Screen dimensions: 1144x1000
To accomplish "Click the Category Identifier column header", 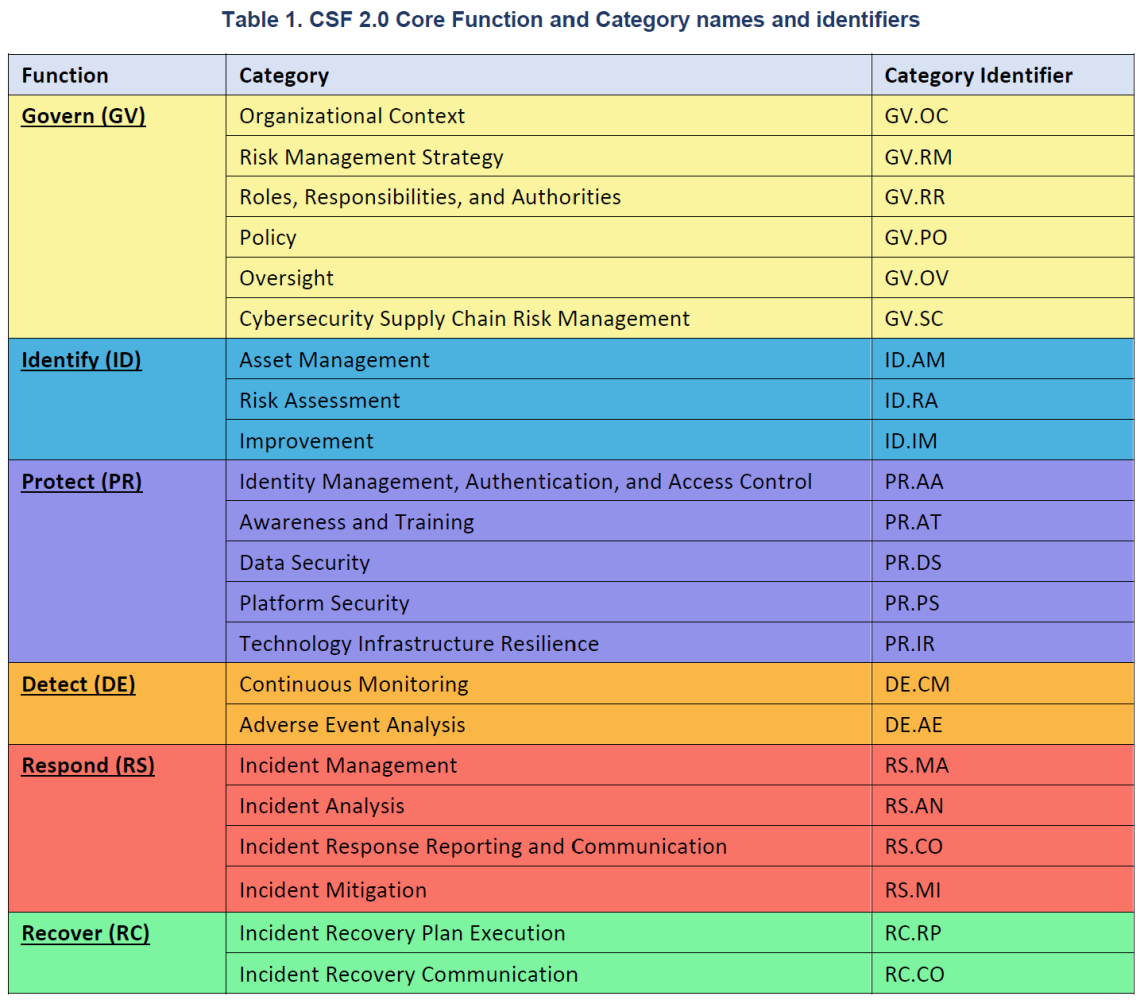I will [1002, 74].
